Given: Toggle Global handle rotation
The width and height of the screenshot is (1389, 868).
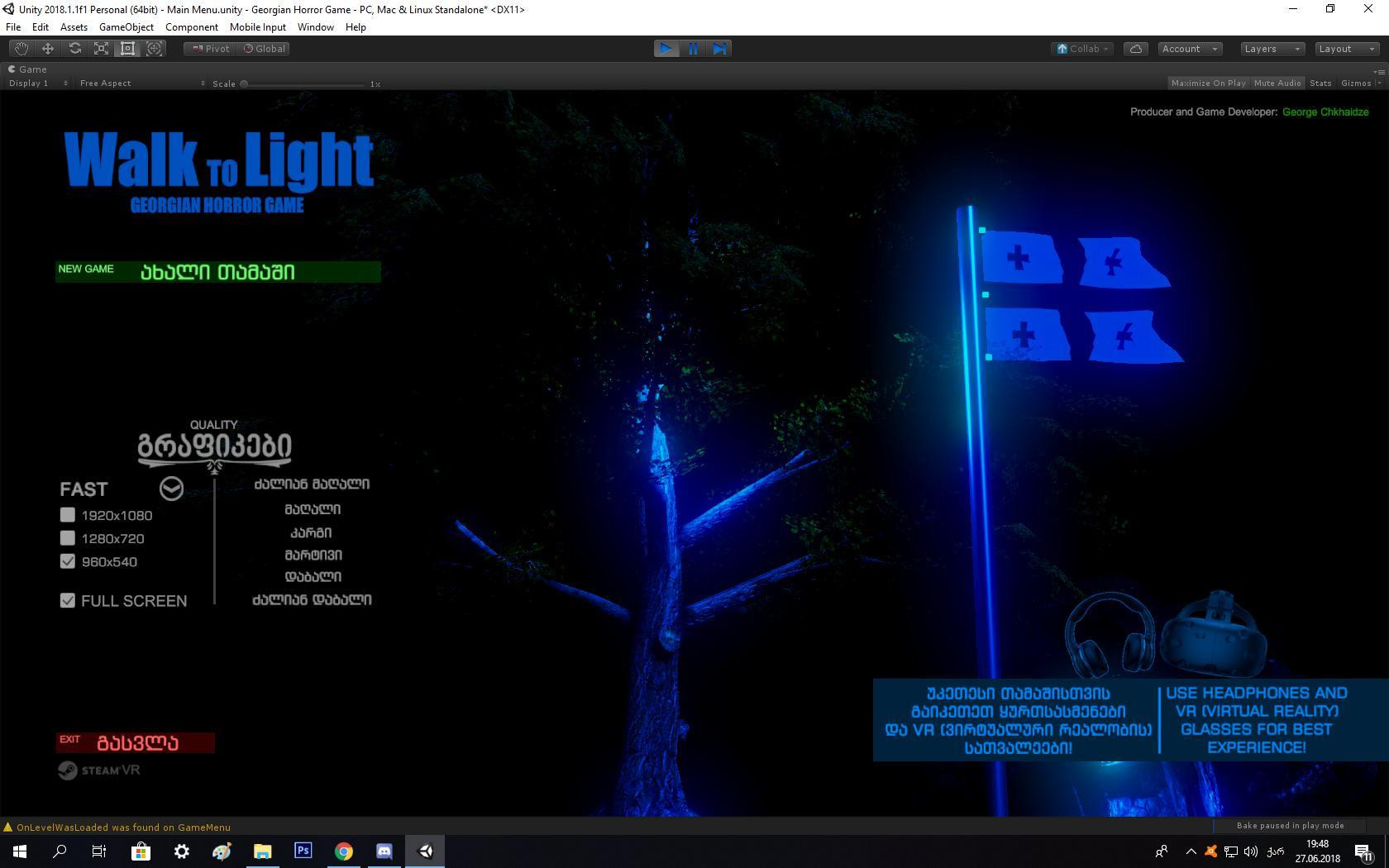Looking at the screenshot, I should (264, 49).
